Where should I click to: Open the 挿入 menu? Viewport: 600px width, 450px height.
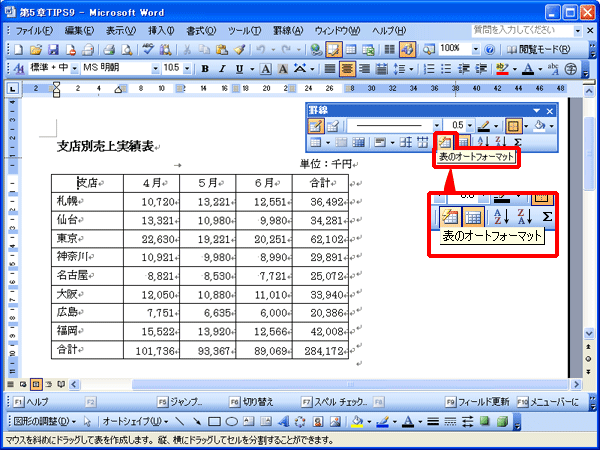pyautogui.click(x=161, y=31)
